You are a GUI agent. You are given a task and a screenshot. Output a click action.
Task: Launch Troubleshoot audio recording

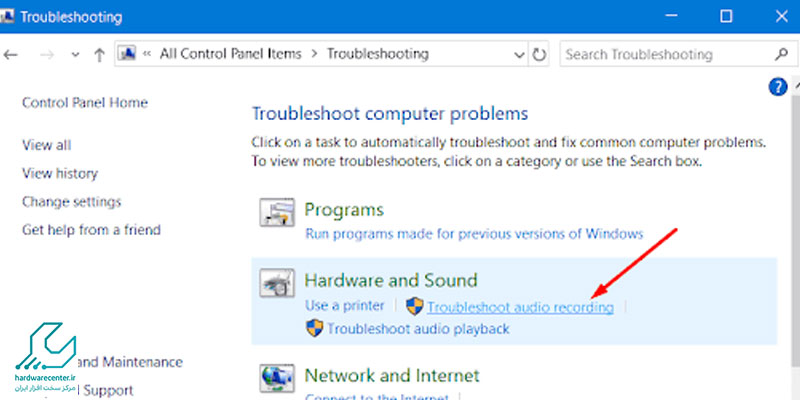520,307
